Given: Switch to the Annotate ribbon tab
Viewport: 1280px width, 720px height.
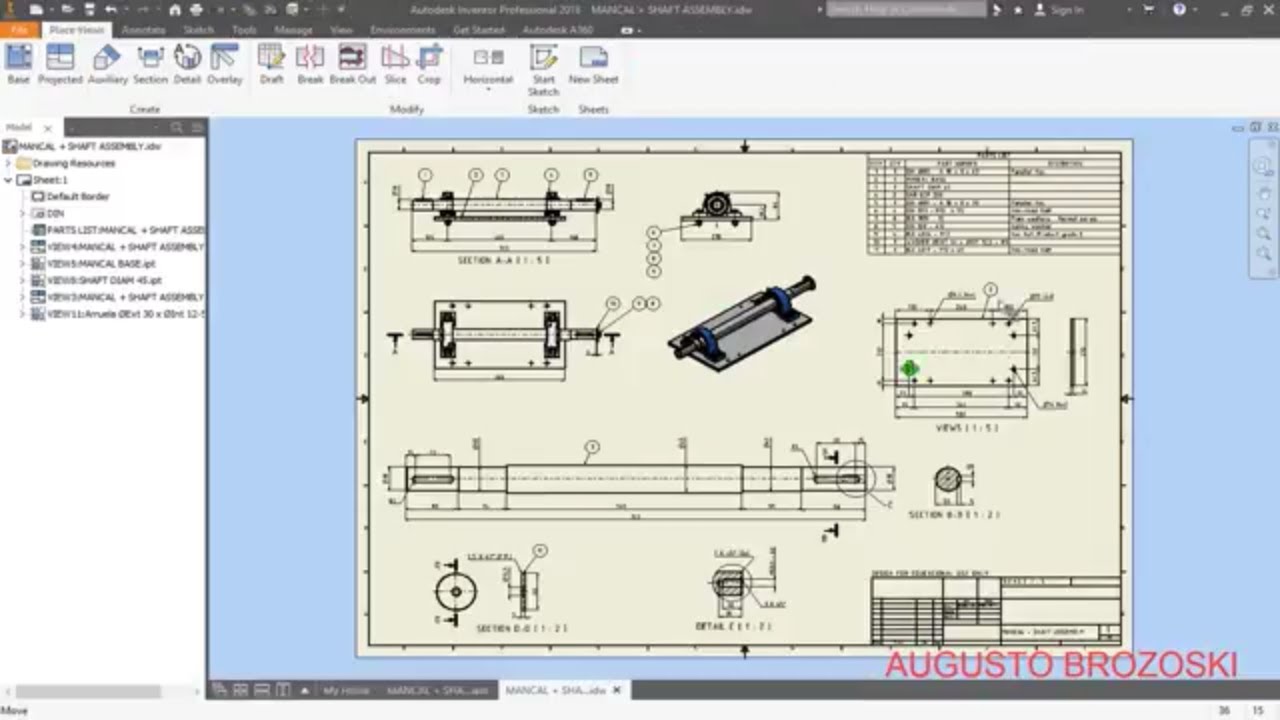Looking at the screenshot, I should (x=143, y=30).
